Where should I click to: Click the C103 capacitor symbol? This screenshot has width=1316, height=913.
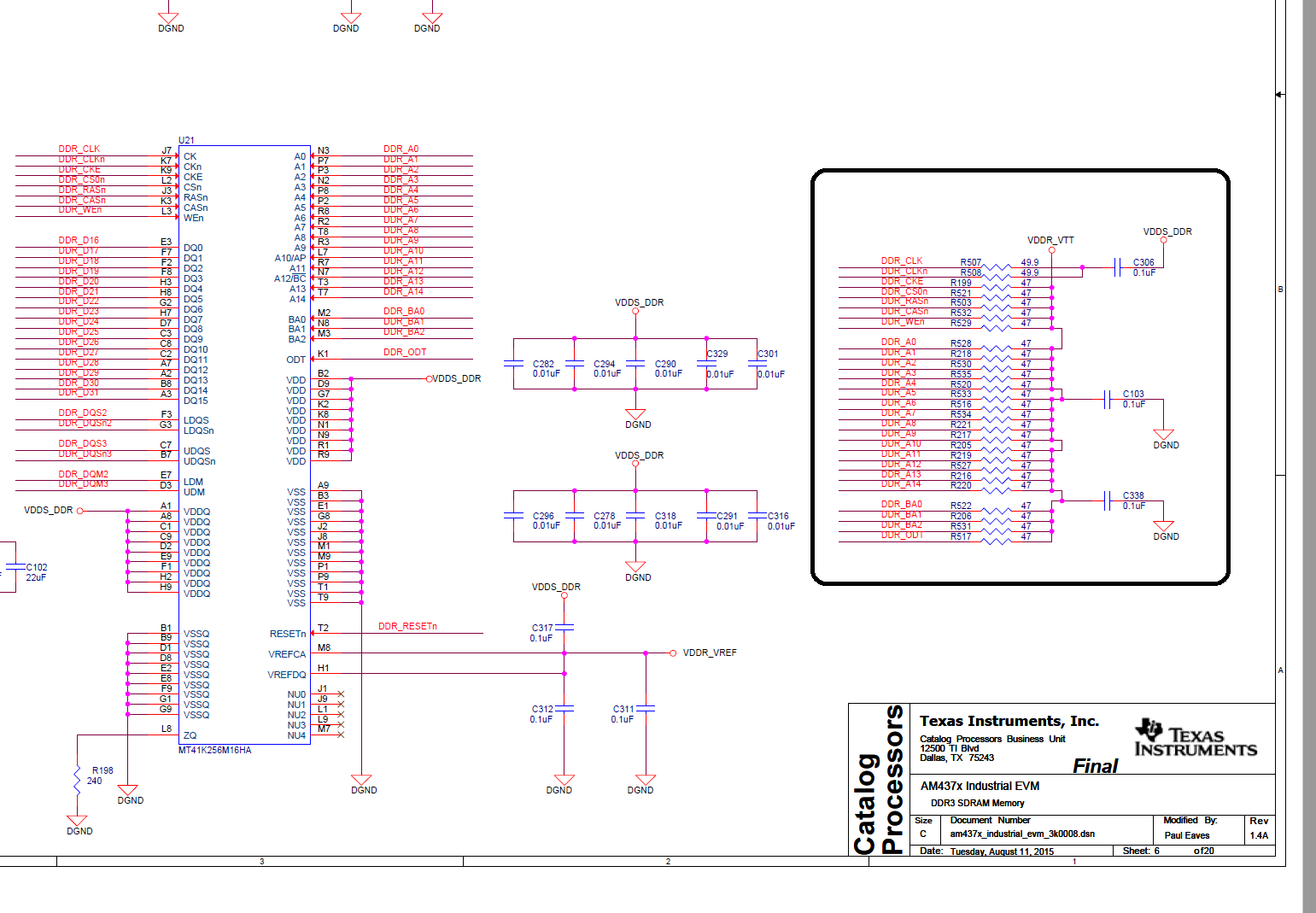[x=1107, y=399]
